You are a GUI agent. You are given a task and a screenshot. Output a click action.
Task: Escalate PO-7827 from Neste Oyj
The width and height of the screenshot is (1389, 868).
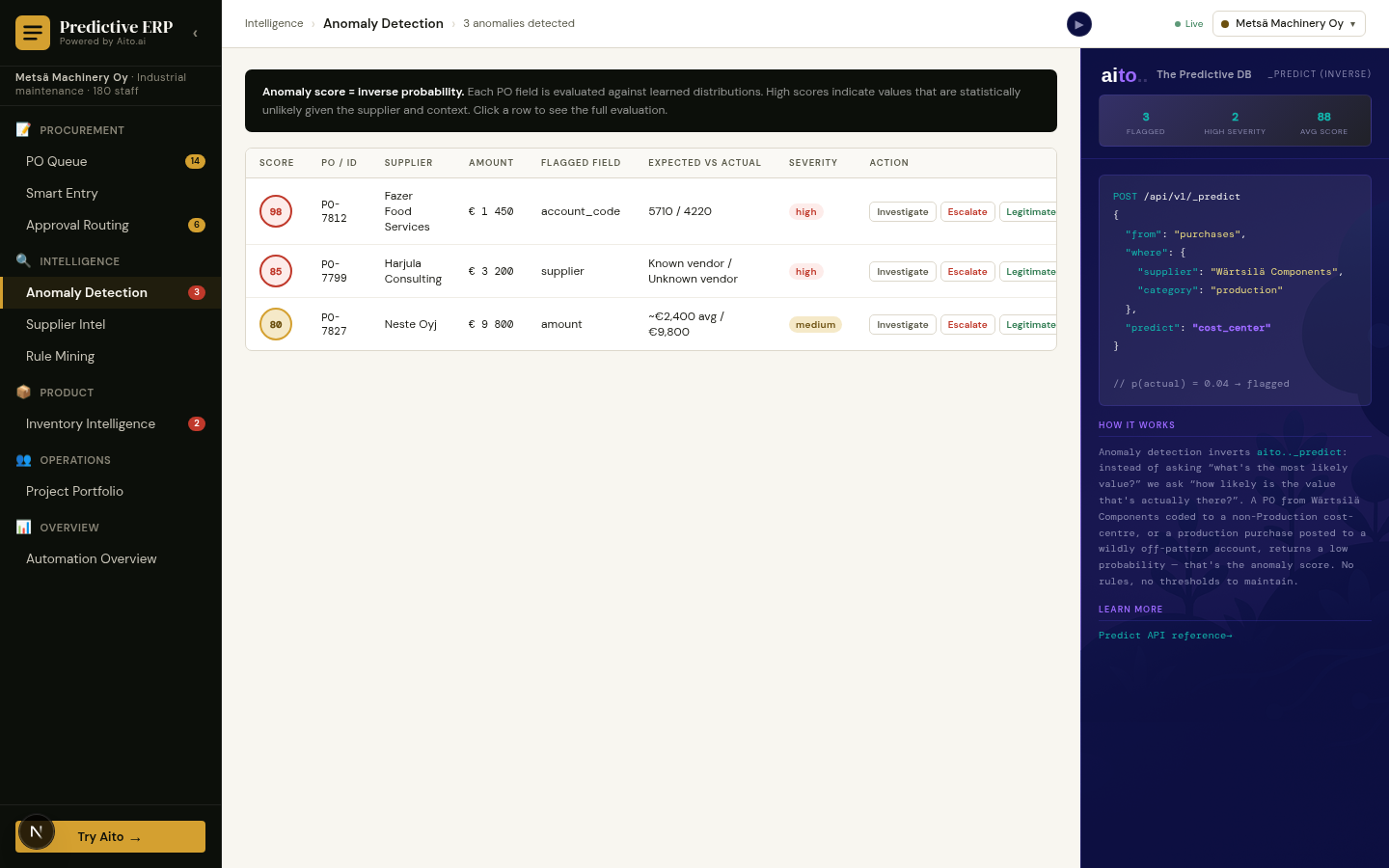coord(967,324)
